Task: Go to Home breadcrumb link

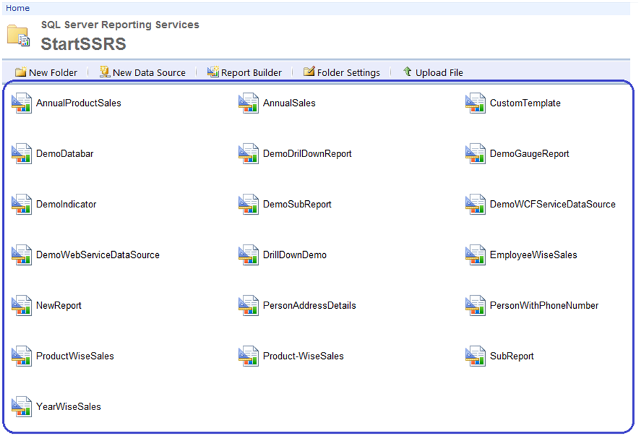Action: (17, 8)
